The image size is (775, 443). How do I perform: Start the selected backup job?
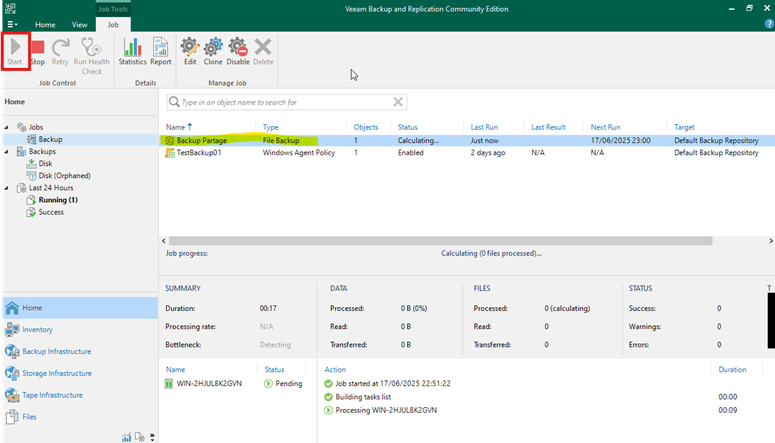point(15,51)
